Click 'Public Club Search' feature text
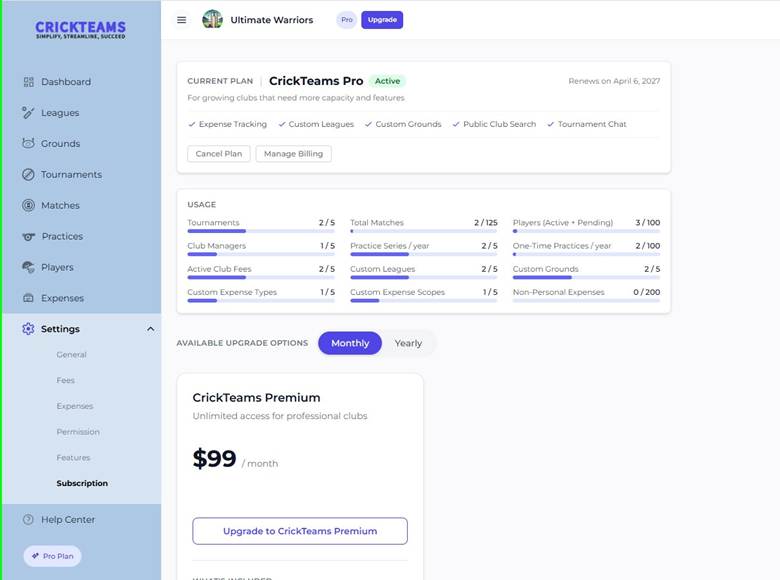 (499, 124)
